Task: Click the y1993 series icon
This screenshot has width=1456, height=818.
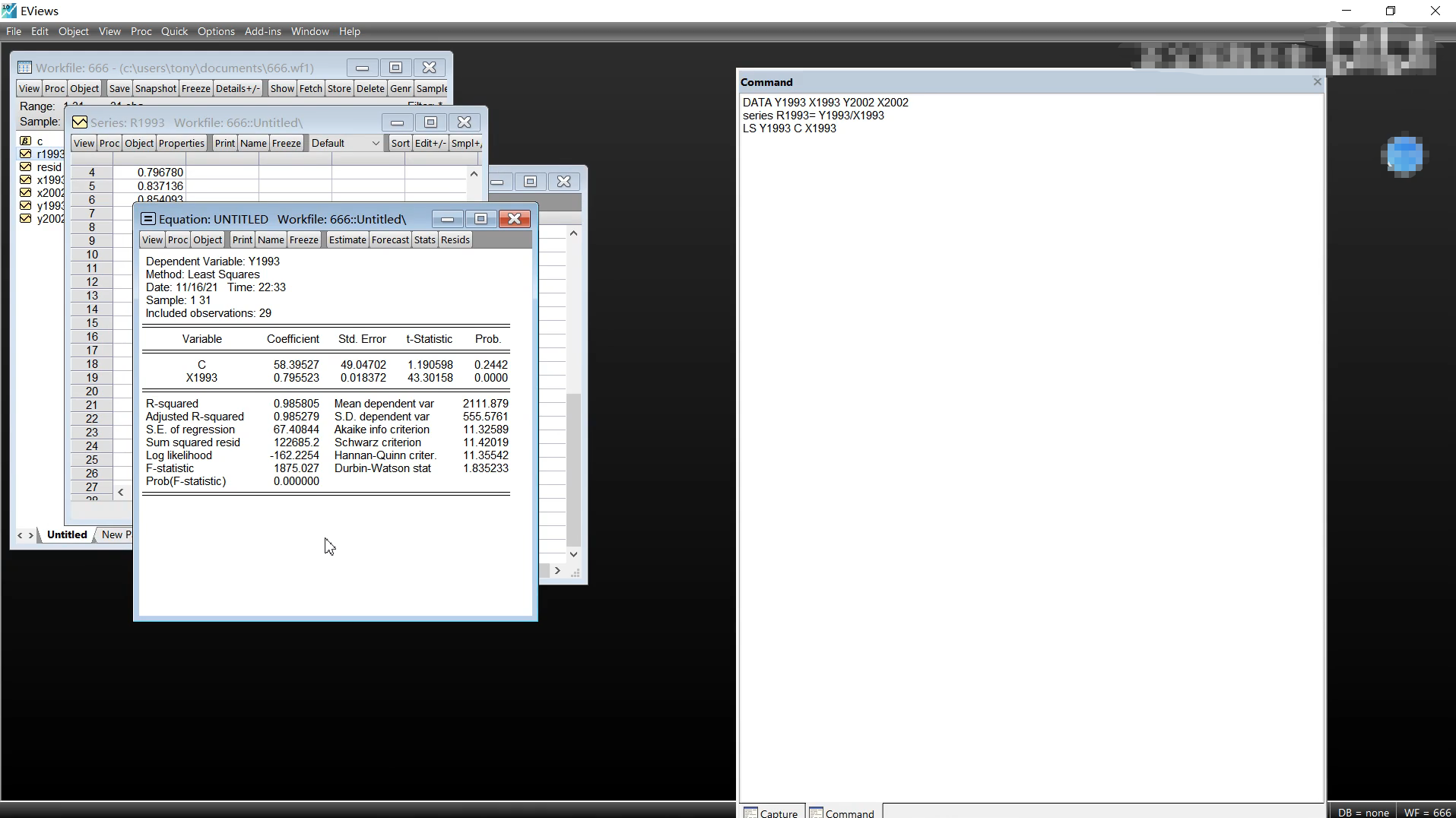Action: tap(25, 206)
